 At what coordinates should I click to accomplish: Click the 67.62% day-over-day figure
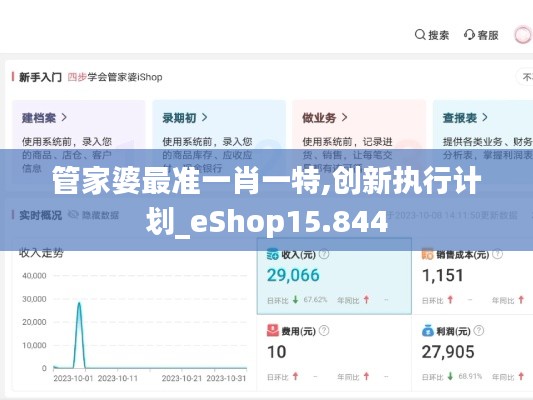point(315,300)
